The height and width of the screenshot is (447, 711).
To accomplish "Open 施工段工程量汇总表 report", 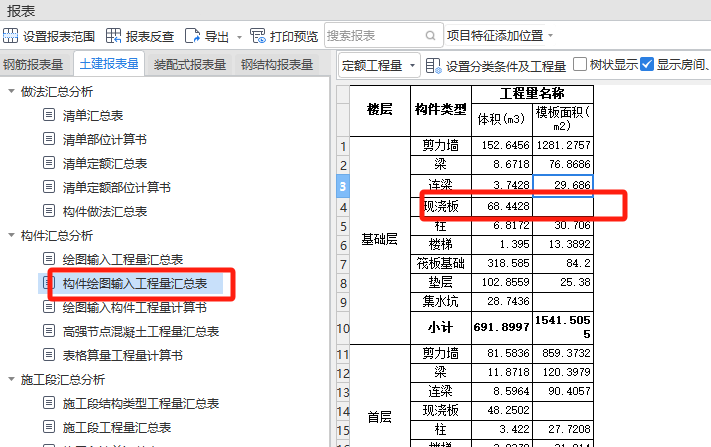I will point(117,428).
